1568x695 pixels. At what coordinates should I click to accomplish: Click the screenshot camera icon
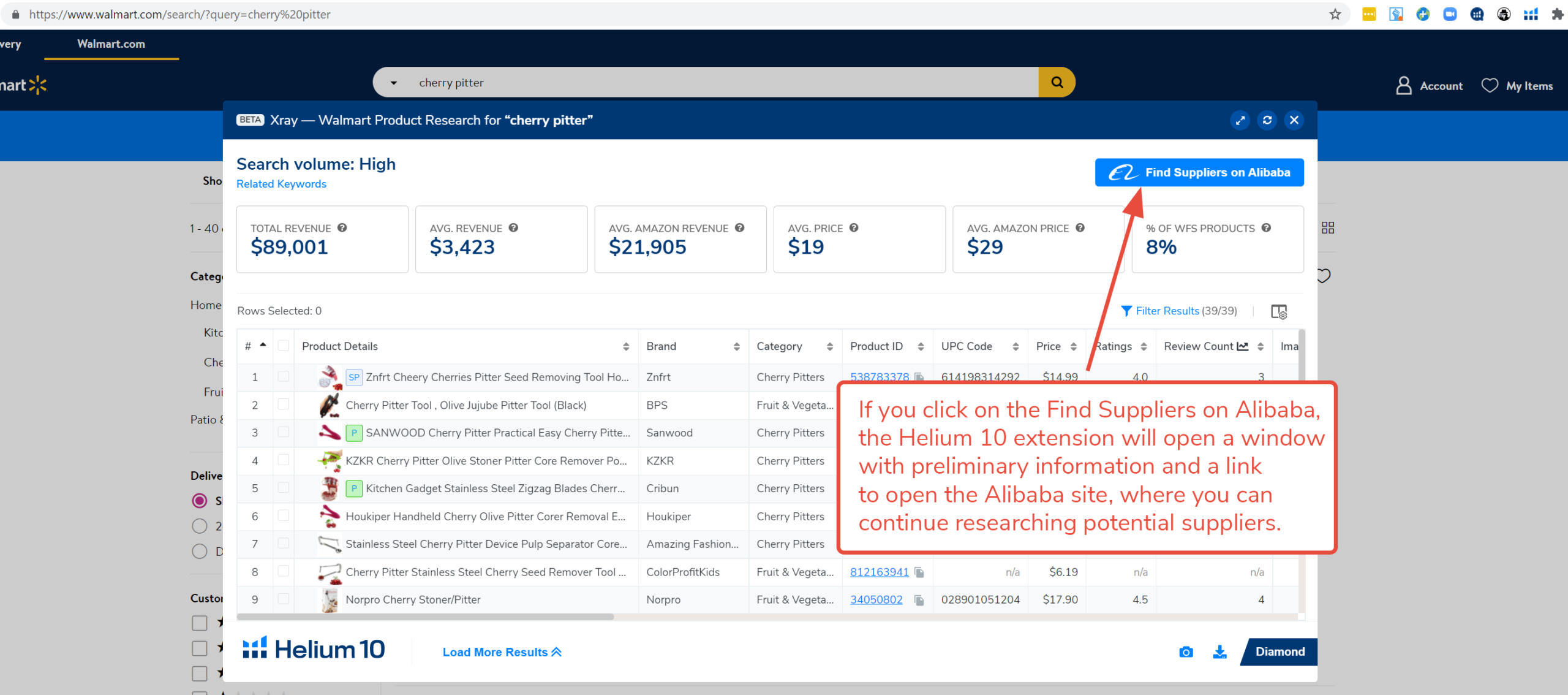pos(1186,652)
